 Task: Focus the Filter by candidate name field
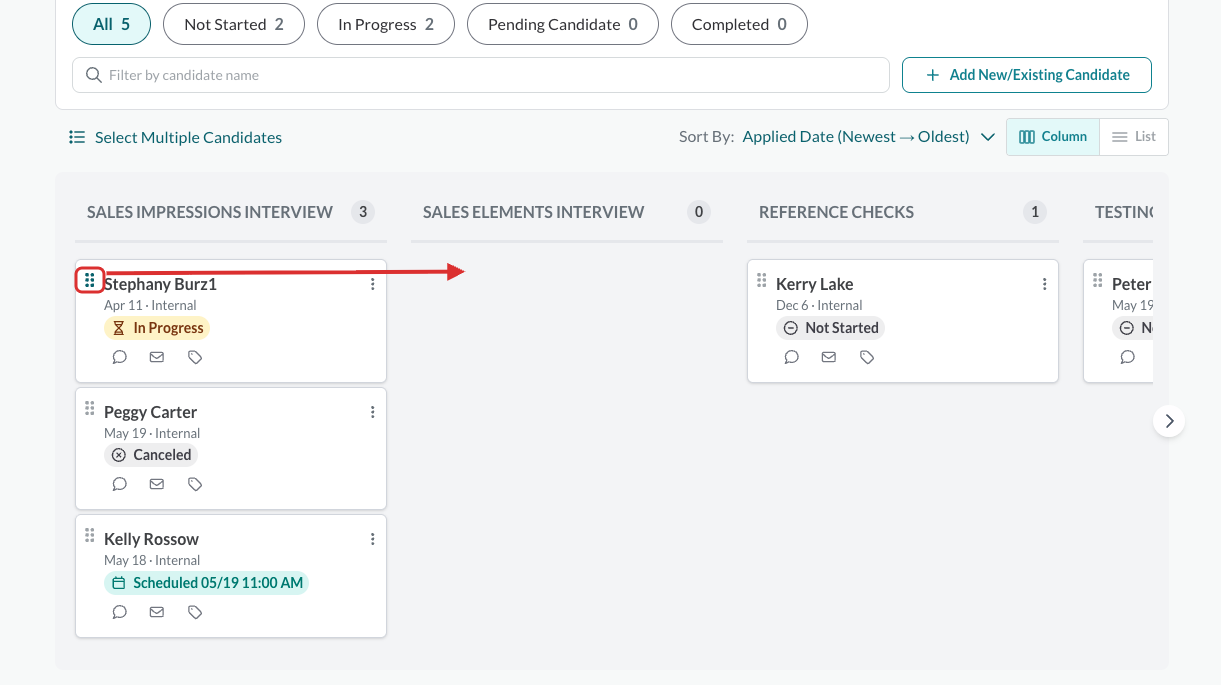click(x=481, y=75)
